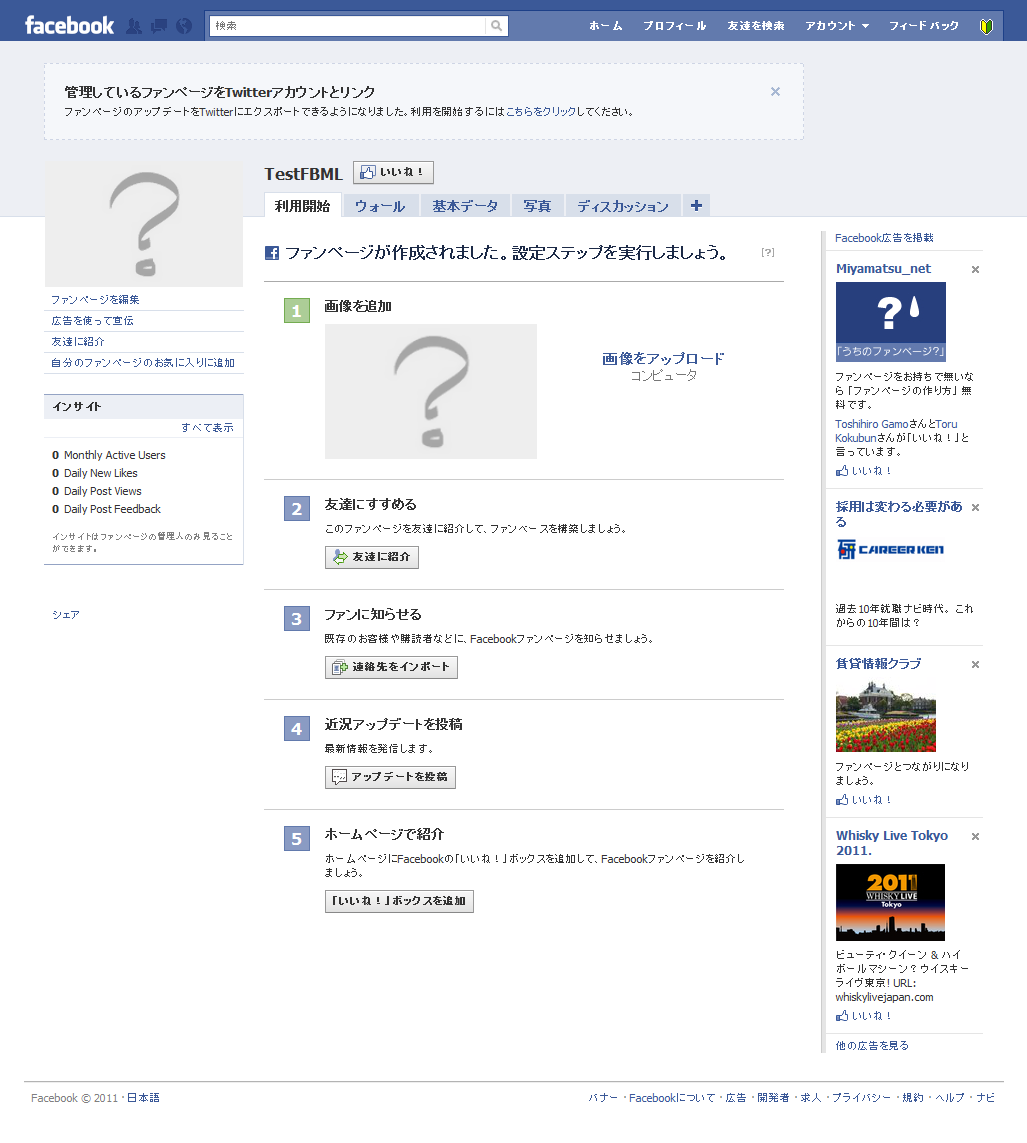Open 広告を使って宣伝 link
The image size is (1027, 1143).
pos(92,321)
